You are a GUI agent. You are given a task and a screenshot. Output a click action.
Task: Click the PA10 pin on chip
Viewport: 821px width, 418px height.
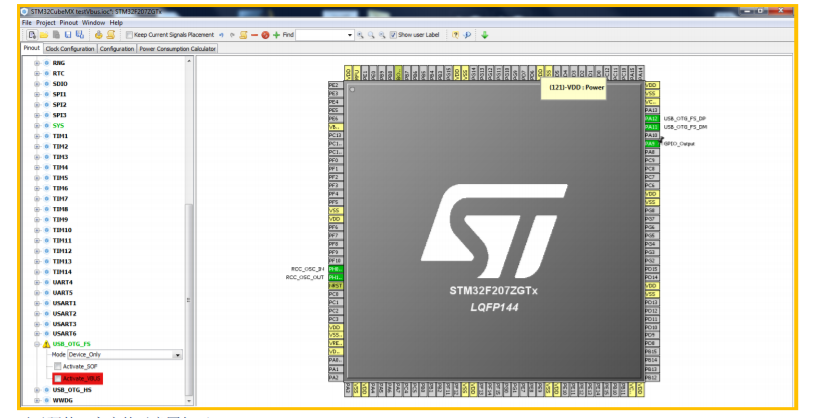click(651, 136)
